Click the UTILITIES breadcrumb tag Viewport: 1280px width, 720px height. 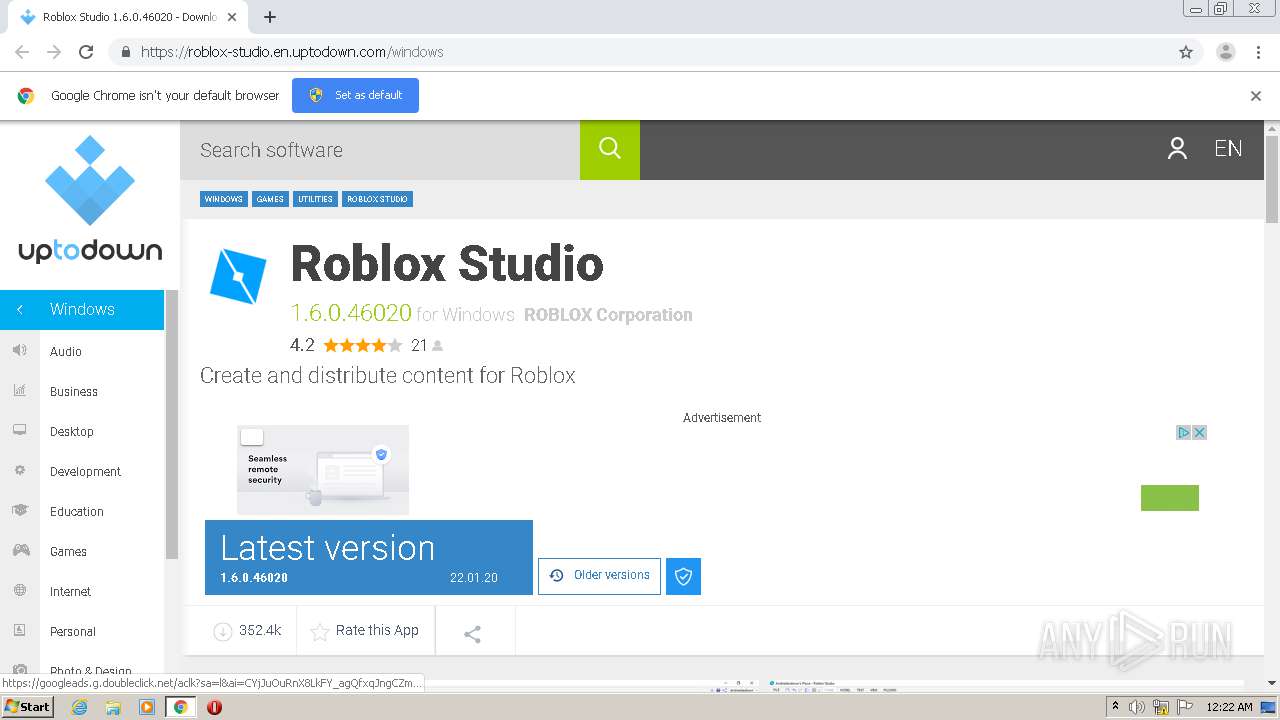point(315,199)
